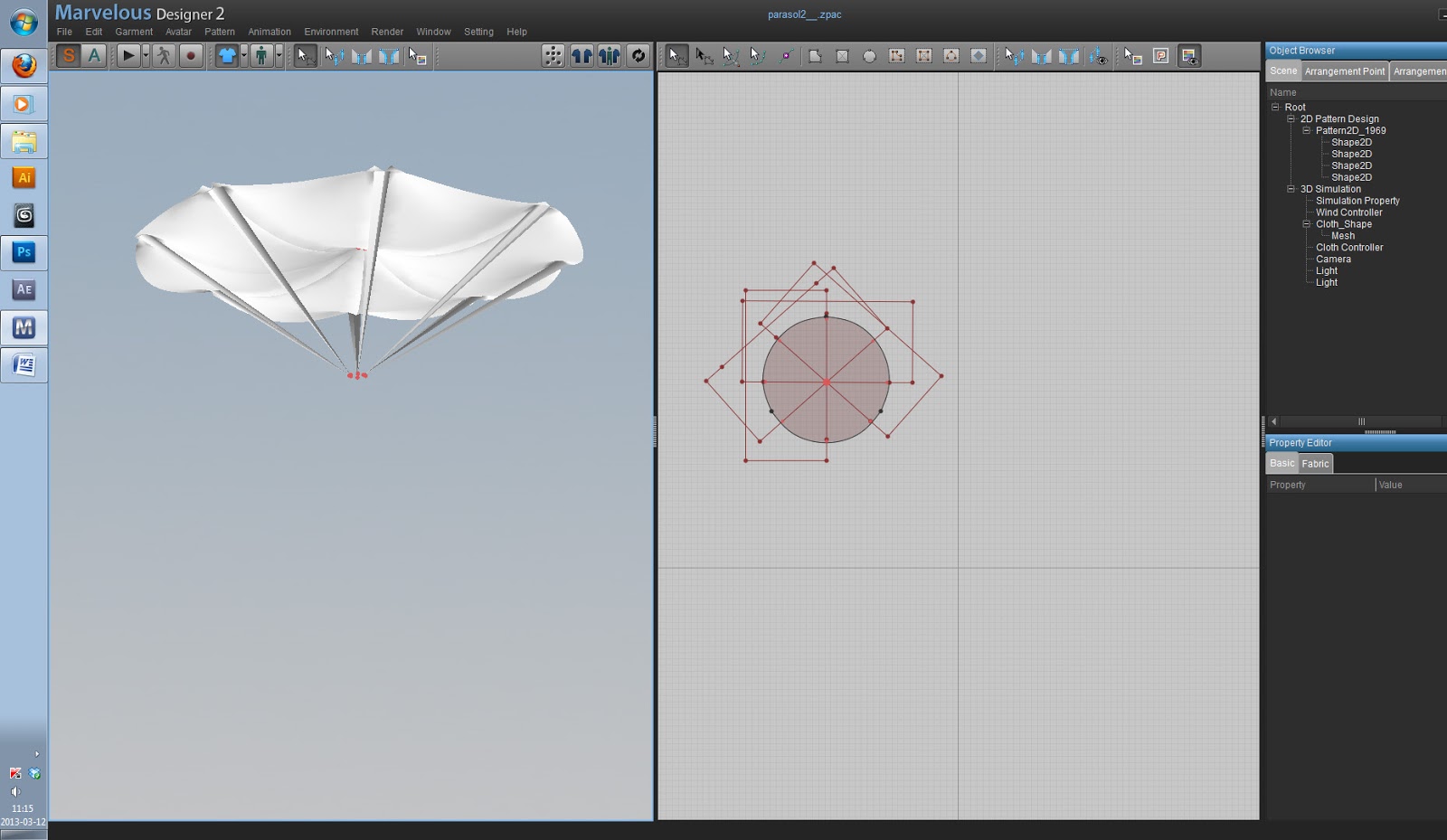Viewport: 1447px width, 840px height.
Task: Select the Edit Pattern tool in 2D toolbar
Action: pyautogui.click(x=704, y=56)
